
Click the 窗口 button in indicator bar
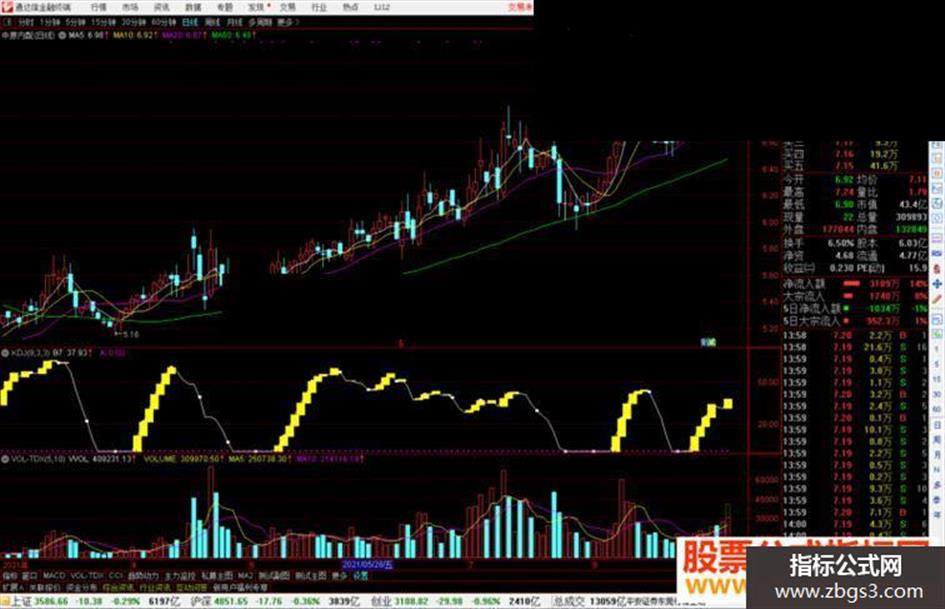[29, 576]
